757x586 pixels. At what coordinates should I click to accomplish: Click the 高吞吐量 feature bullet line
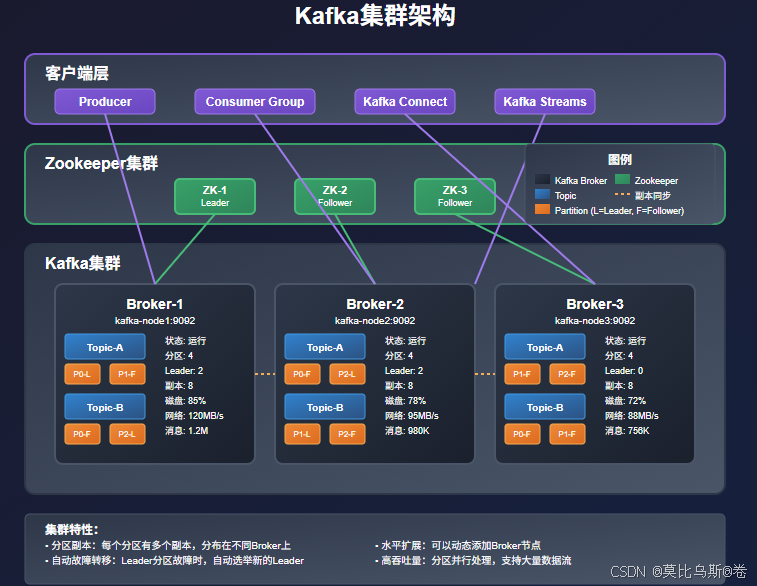click(473, 560)
